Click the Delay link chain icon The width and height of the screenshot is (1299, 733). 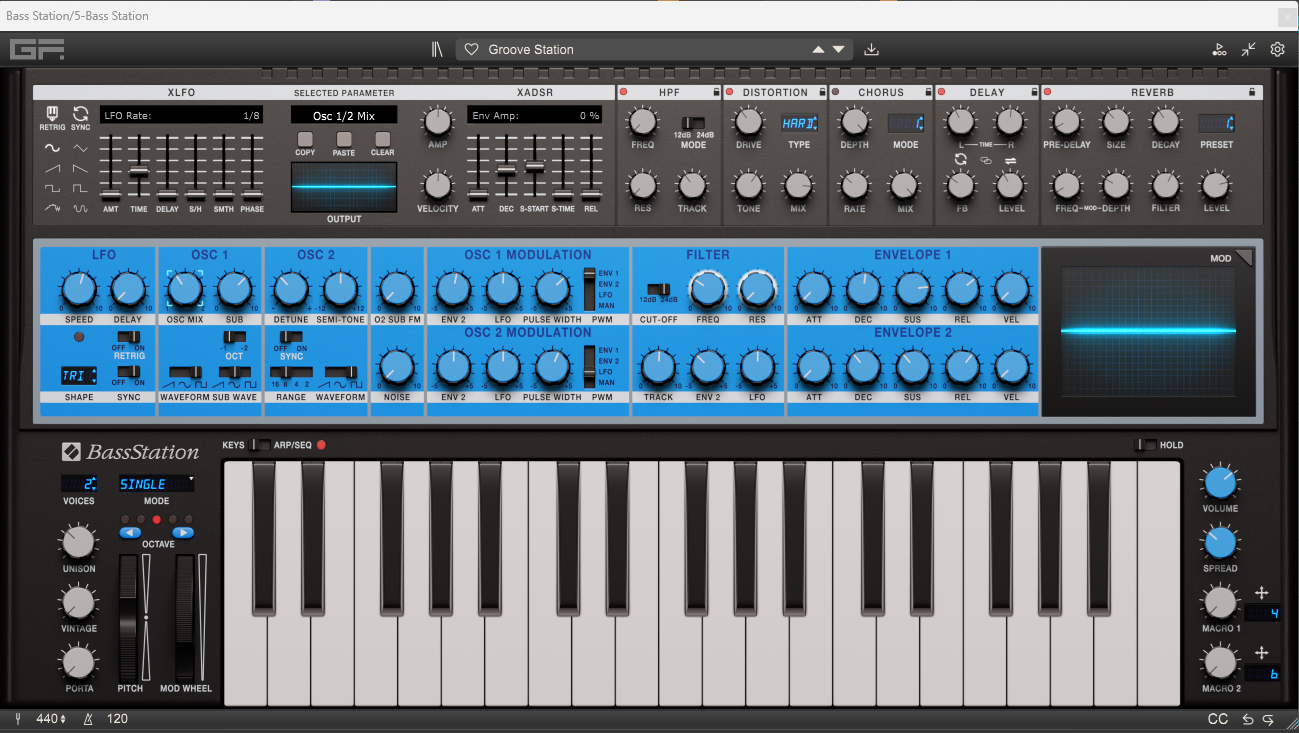point(985,160)
